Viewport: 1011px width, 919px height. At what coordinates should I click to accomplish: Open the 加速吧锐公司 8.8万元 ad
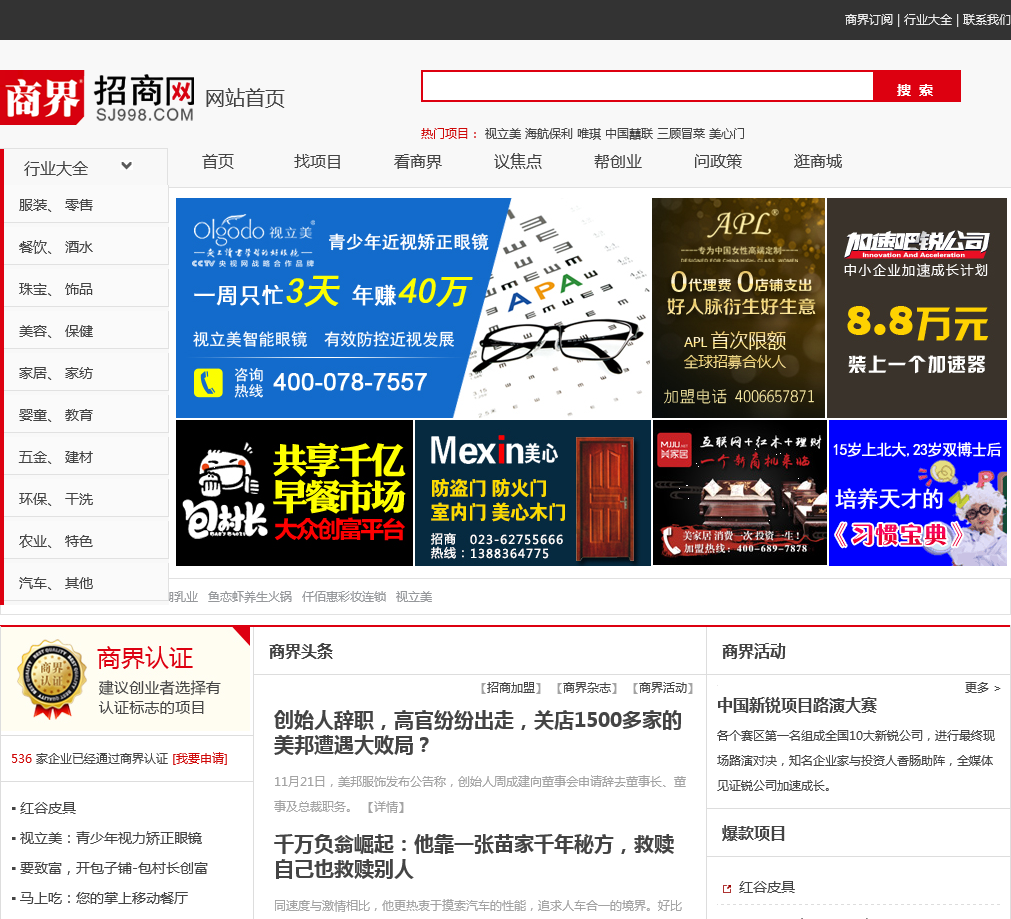click(x=917, y=308)
